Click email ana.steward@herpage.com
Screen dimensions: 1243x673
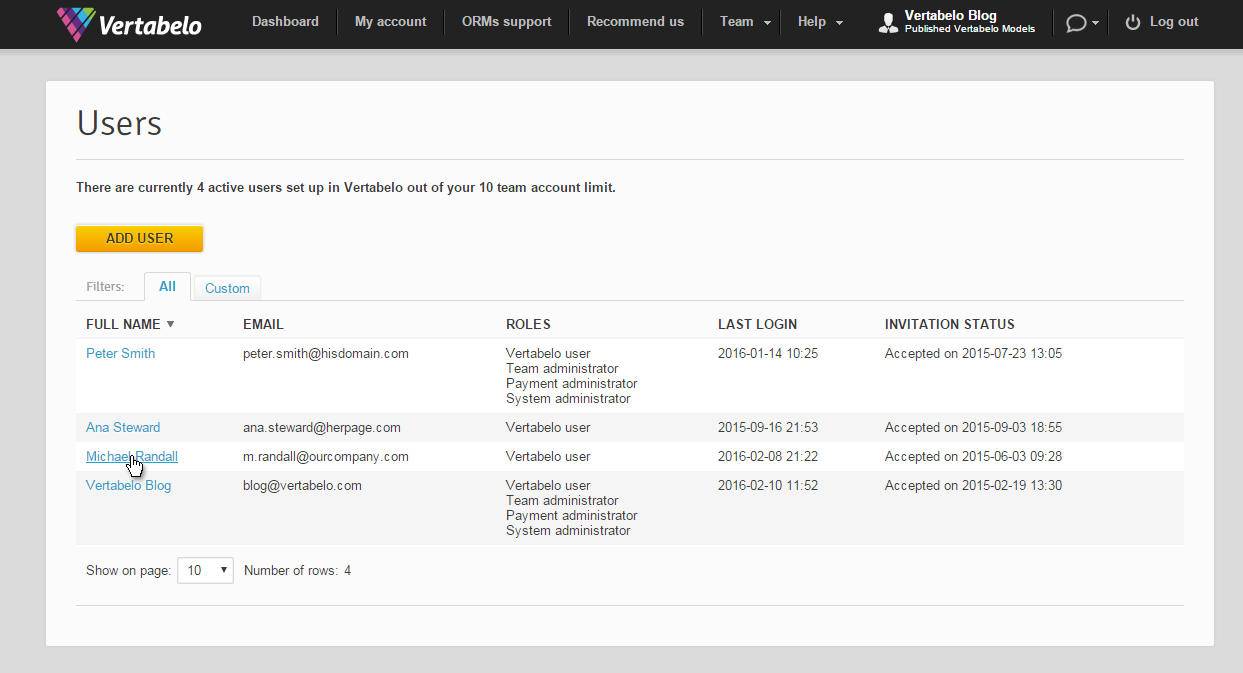click(322, 427)
